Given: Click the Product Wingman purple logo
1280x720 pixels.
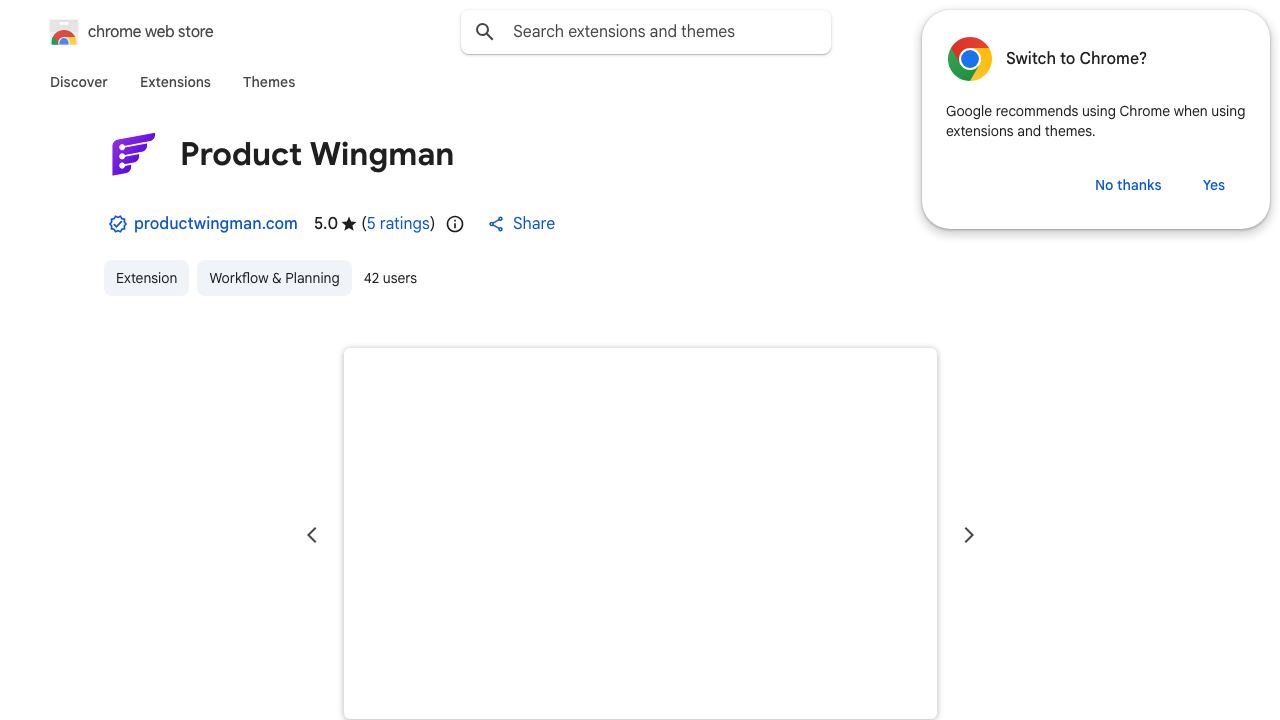Looking at the screenshot, I should pos(133,154).
